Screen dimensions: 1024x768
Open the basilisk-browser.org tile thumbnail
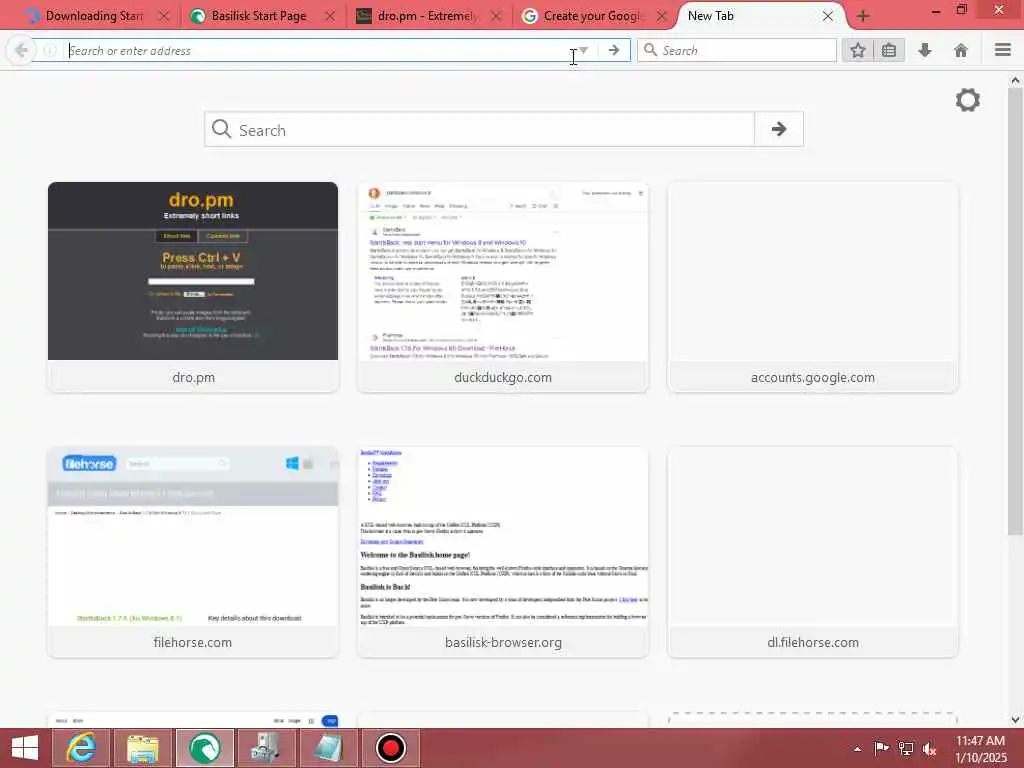click(503, 536)
